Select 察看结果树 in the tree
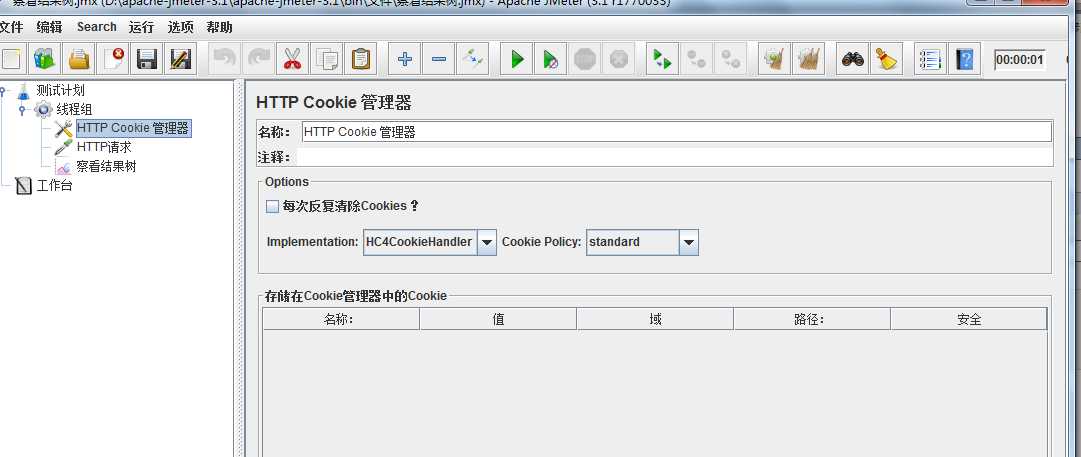 pyautogui.click(x=106, y=166)
